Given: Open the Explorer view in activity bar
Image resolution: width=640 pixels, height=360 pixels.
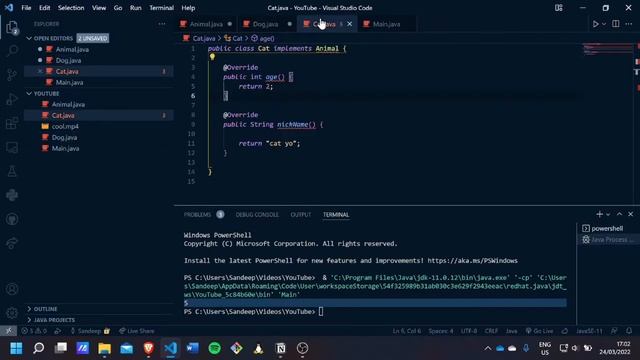Looking at the screenshot, I should coord(12,27).
